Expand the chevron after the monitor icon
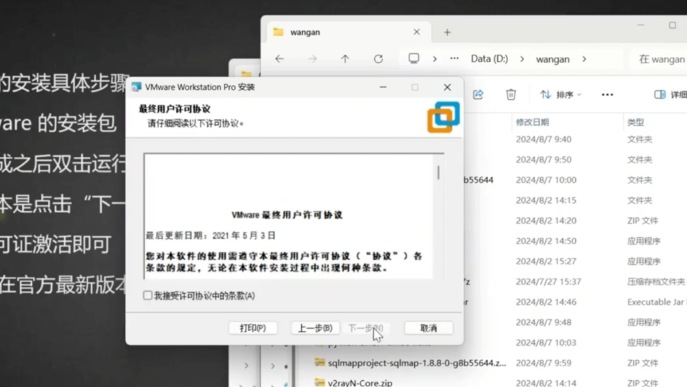 tap(435, 59)
